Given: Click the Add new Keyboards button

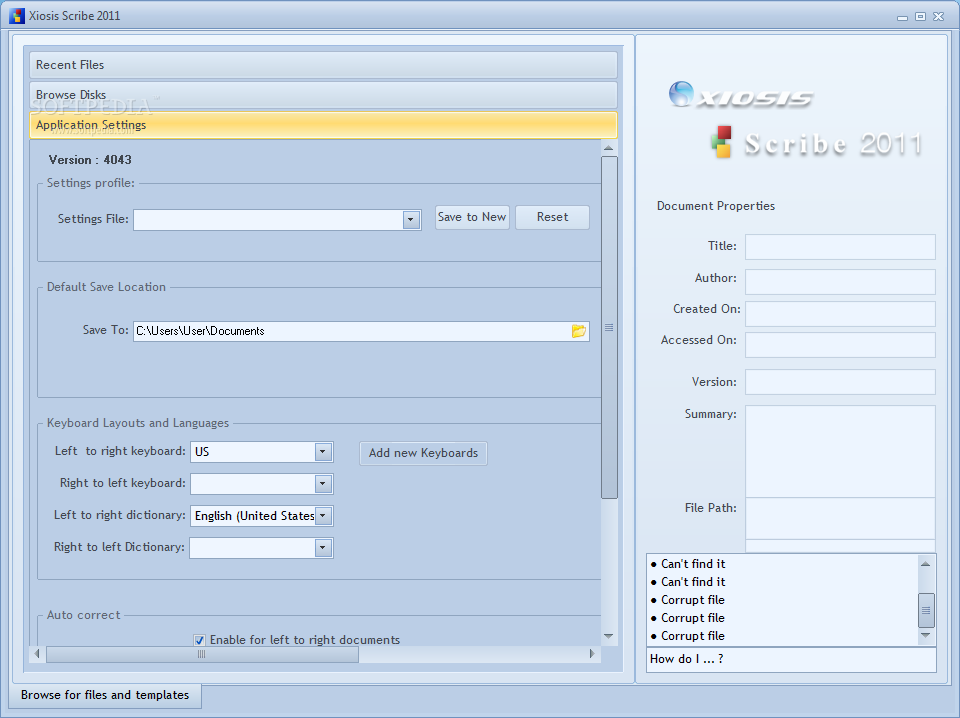Looking at the screenshot, I should (x=423, y=454).
